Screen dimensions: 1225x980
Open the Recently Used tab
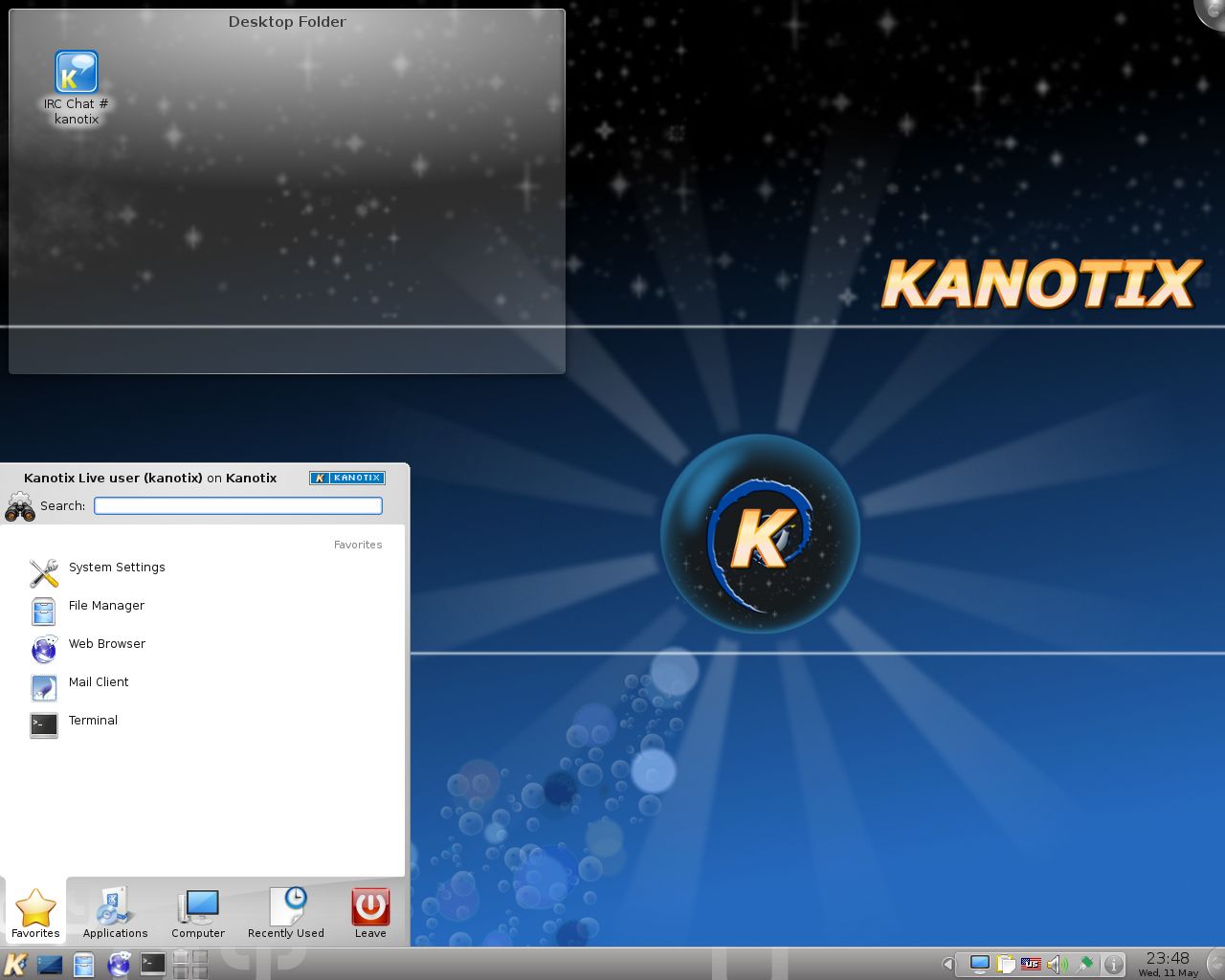click(x=285, y=913)
